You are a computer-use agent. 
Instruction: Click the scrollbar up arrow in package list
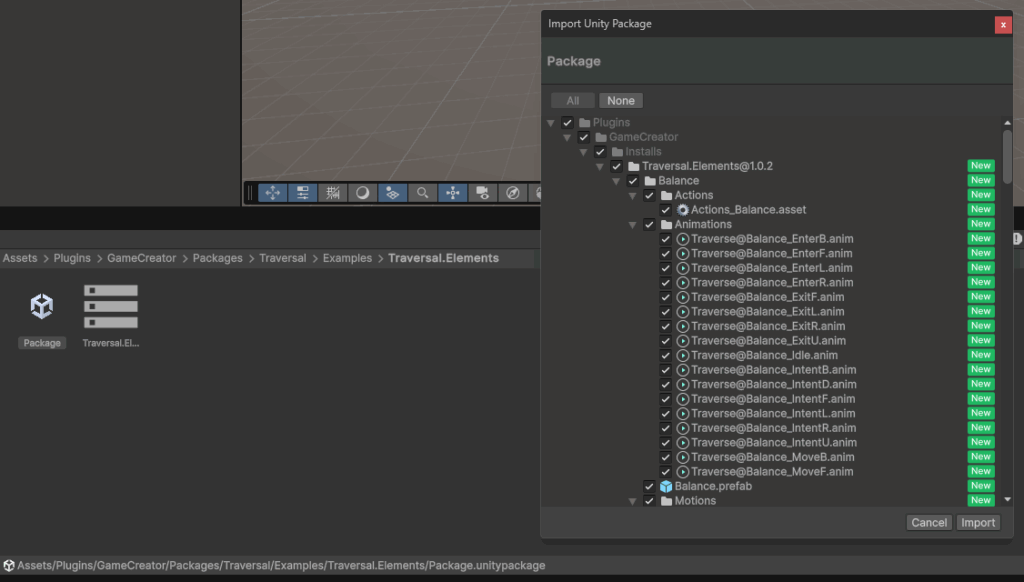(x=1007, y=123)
